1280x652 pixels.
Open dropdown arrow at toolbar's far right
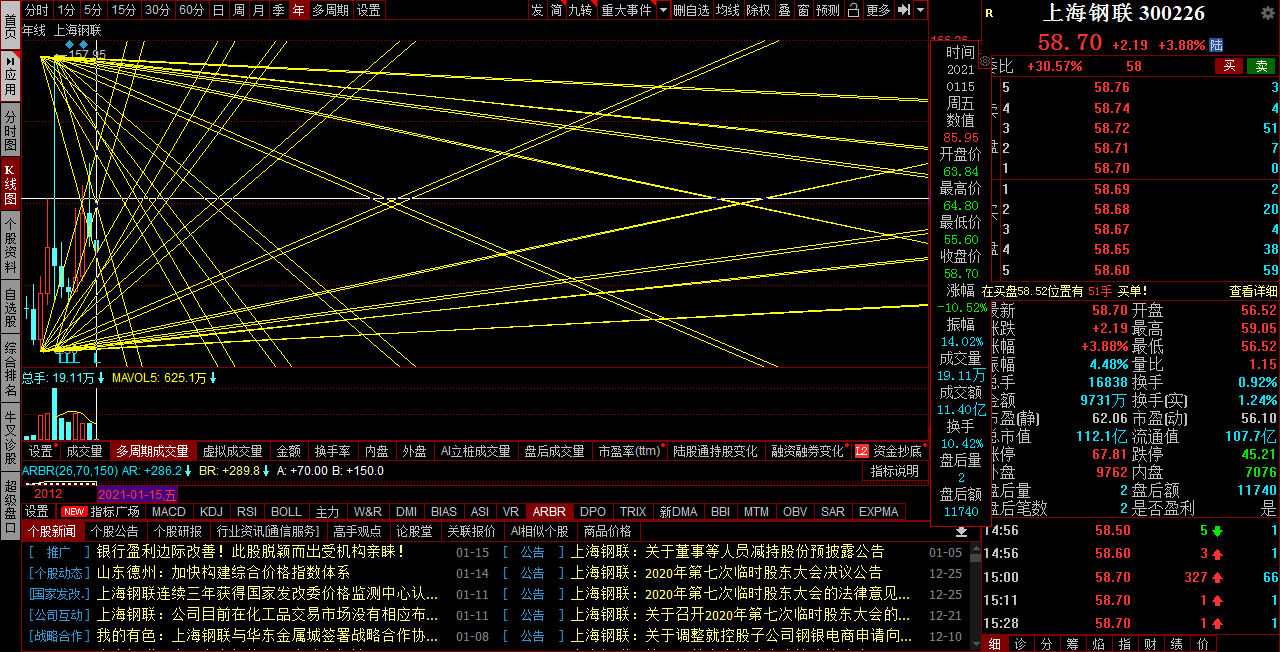[920, 10]
